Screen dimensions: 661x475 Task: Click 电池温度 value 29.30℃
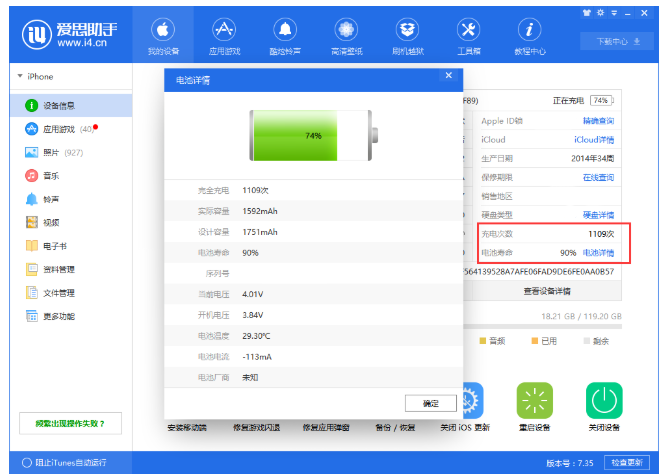[x=256, y=336]
